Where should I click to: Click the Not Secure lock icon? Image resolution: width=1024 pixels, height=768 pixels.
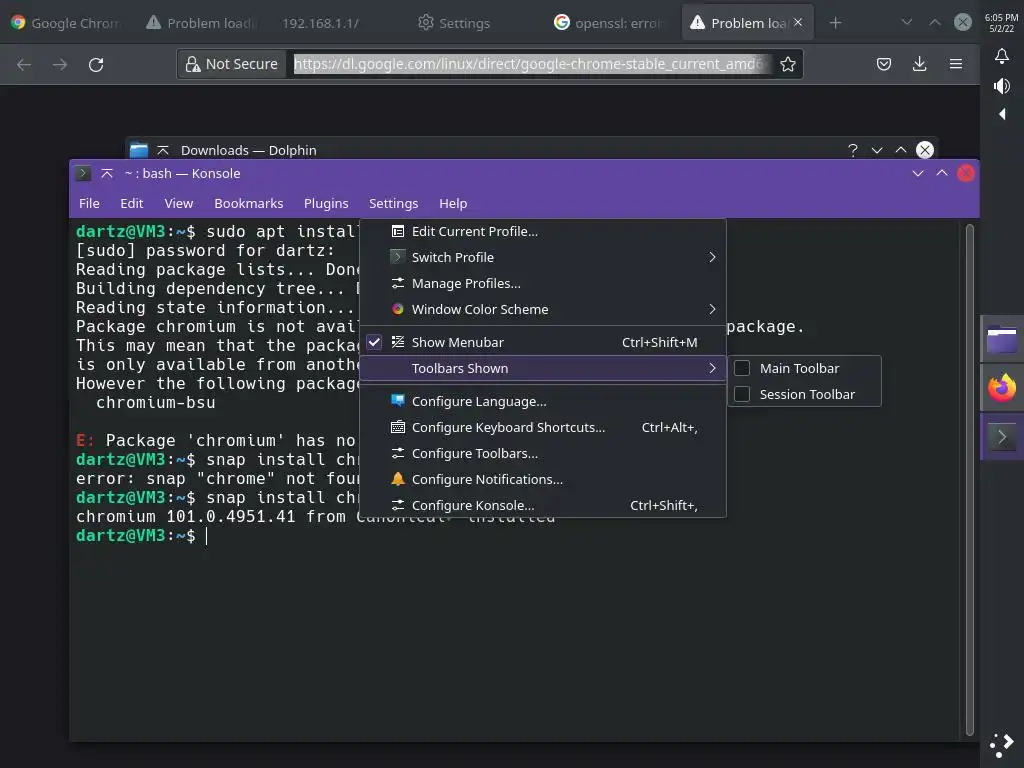pos(193,64)
